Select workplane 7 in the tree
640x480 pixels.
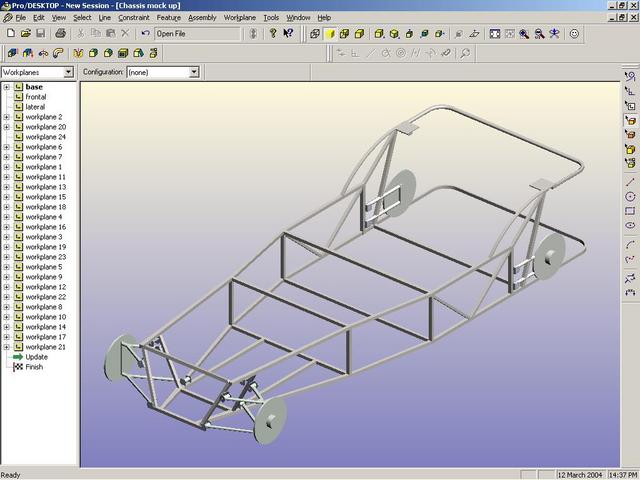[44, 157]
